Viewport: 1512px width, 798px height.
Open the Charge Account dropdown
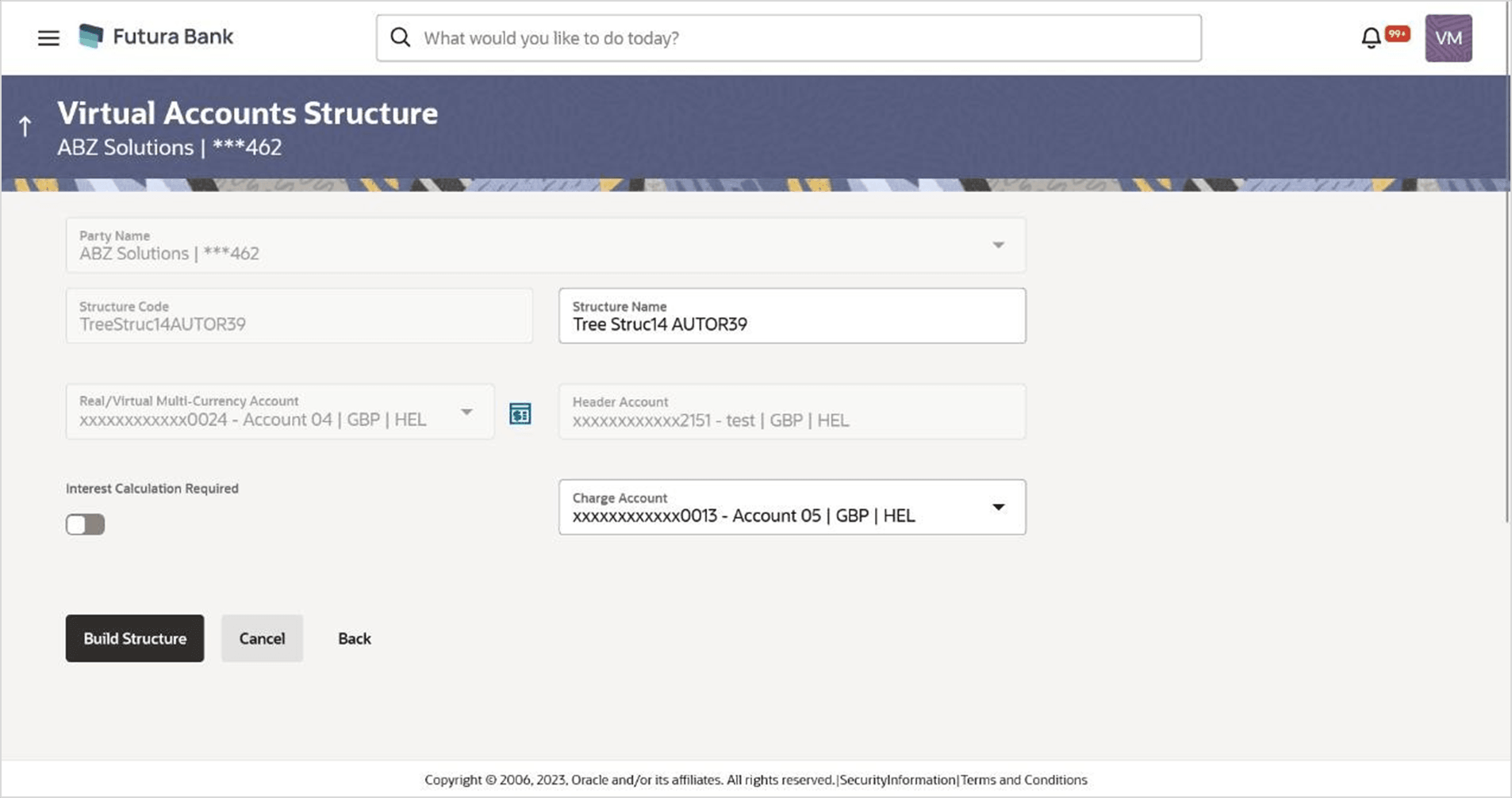(997, 507)
